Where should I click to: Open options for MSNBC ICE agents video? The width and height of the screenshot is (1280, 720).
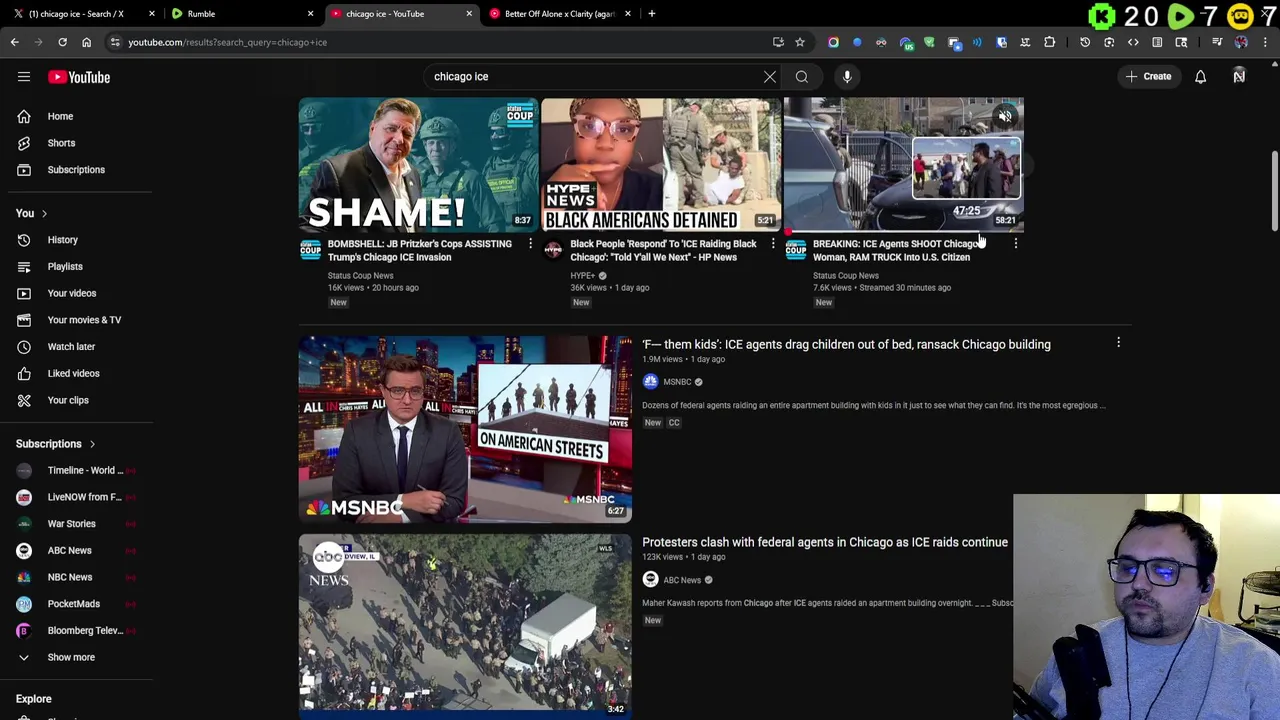pyautogui.click(x=1118, y=344)
